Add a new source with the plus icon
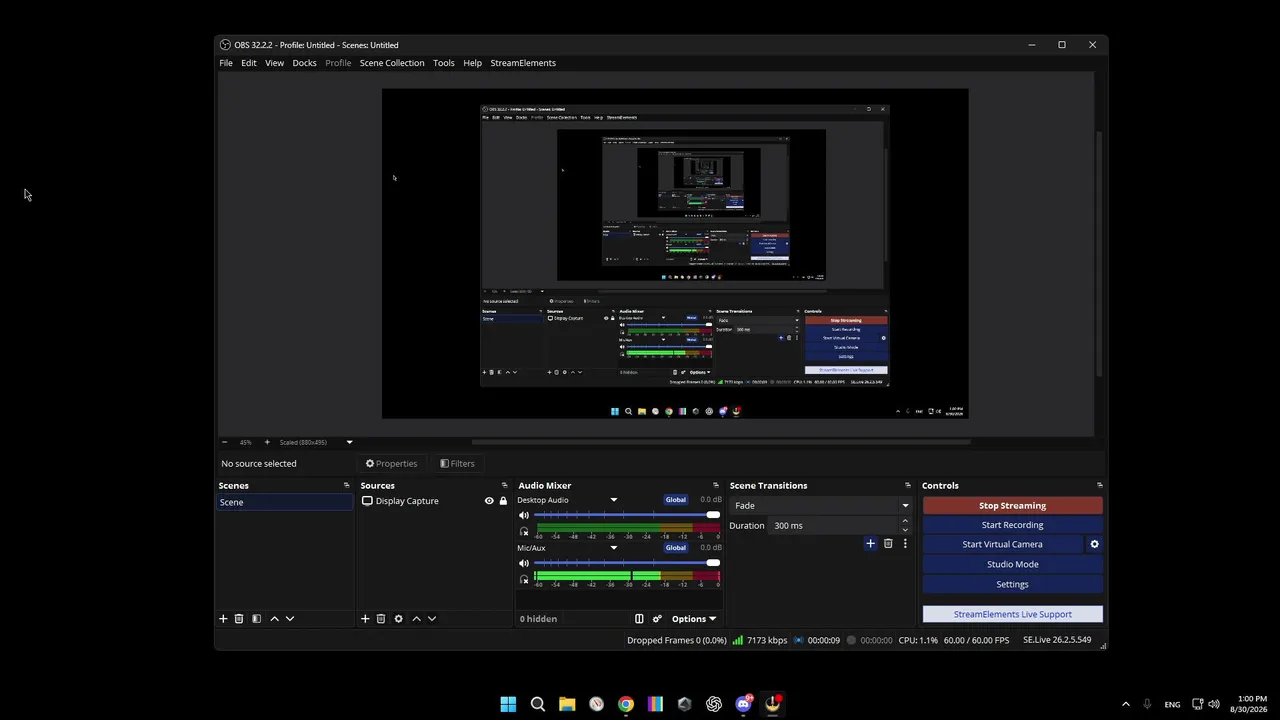 (x=365, y=619)
